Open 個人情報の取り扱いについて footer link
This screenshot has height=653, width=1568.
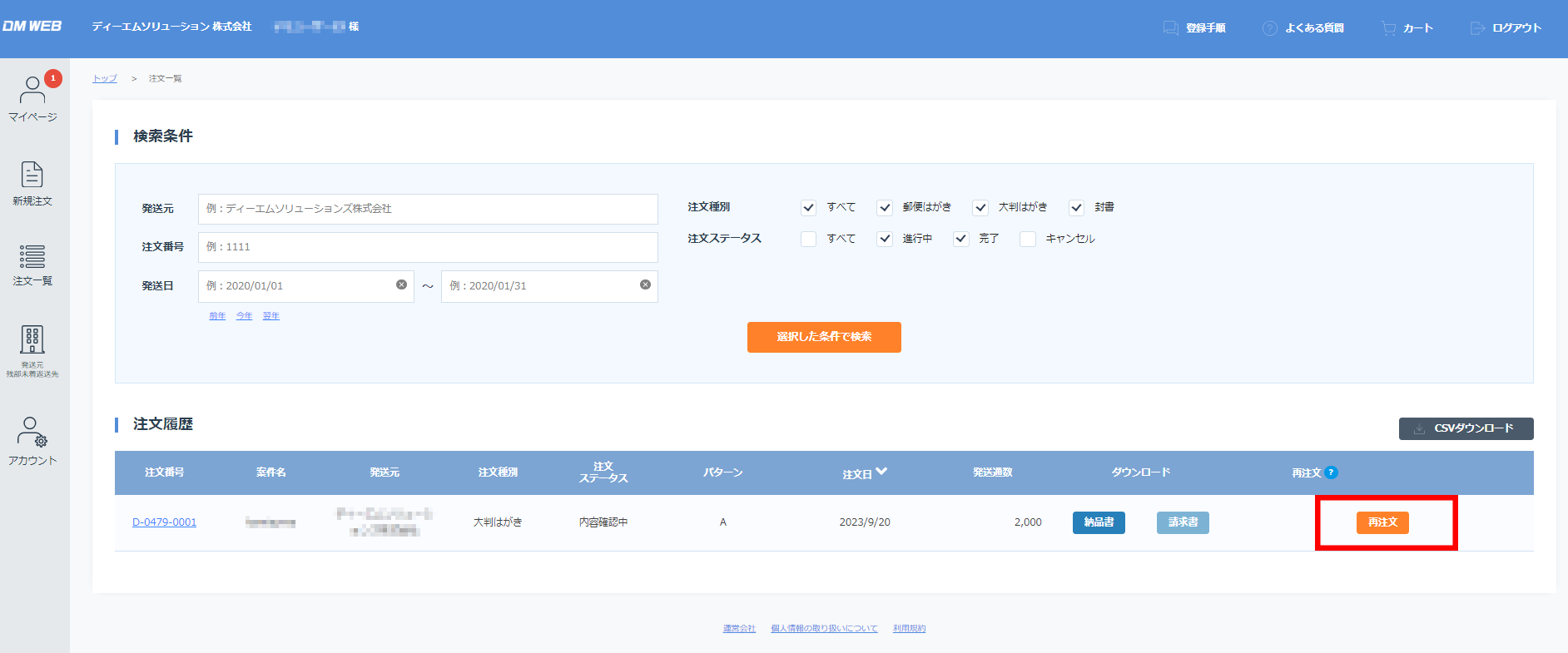click(x=824, y=629)
